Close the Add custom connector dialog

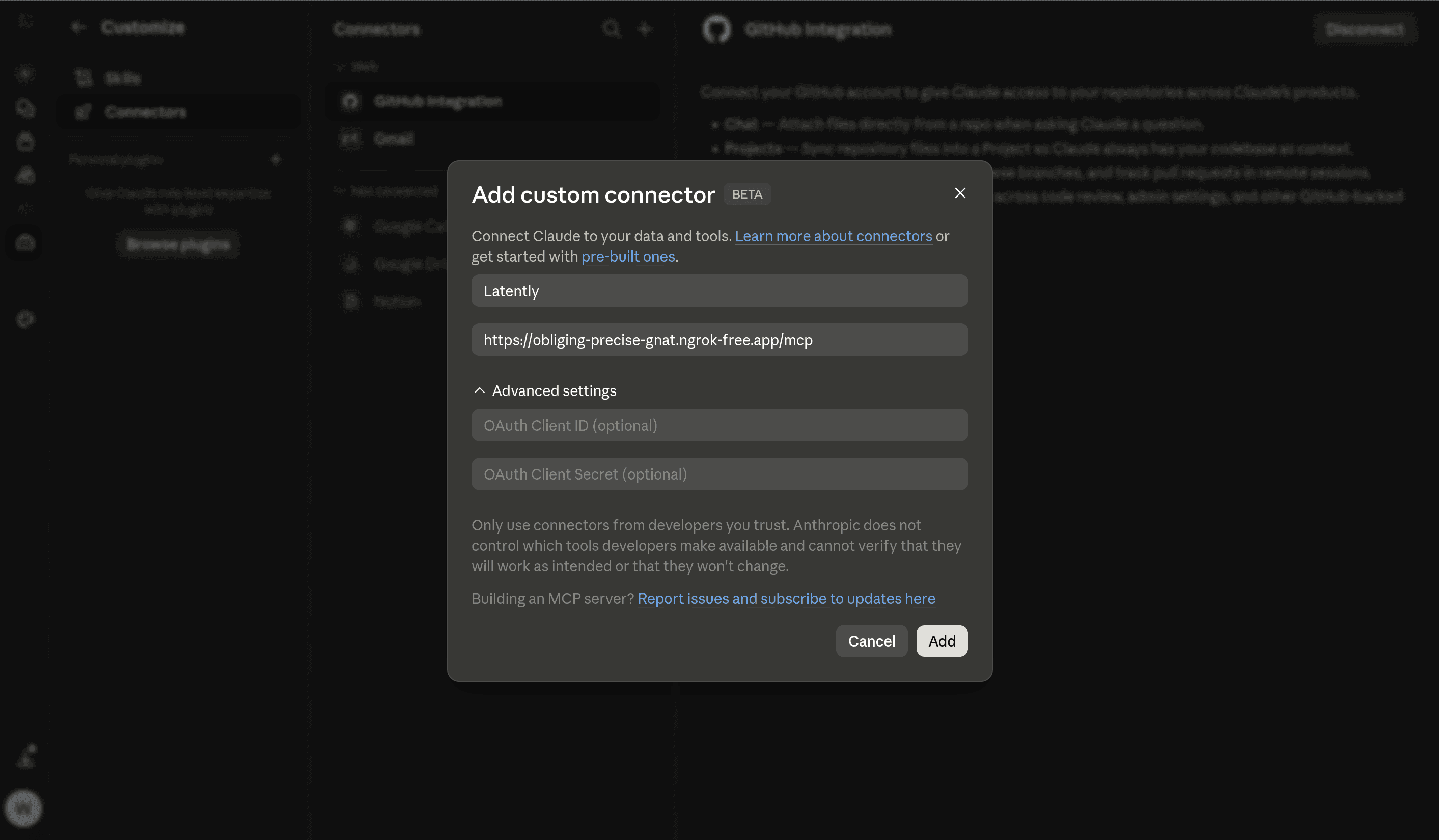(960, 193)
